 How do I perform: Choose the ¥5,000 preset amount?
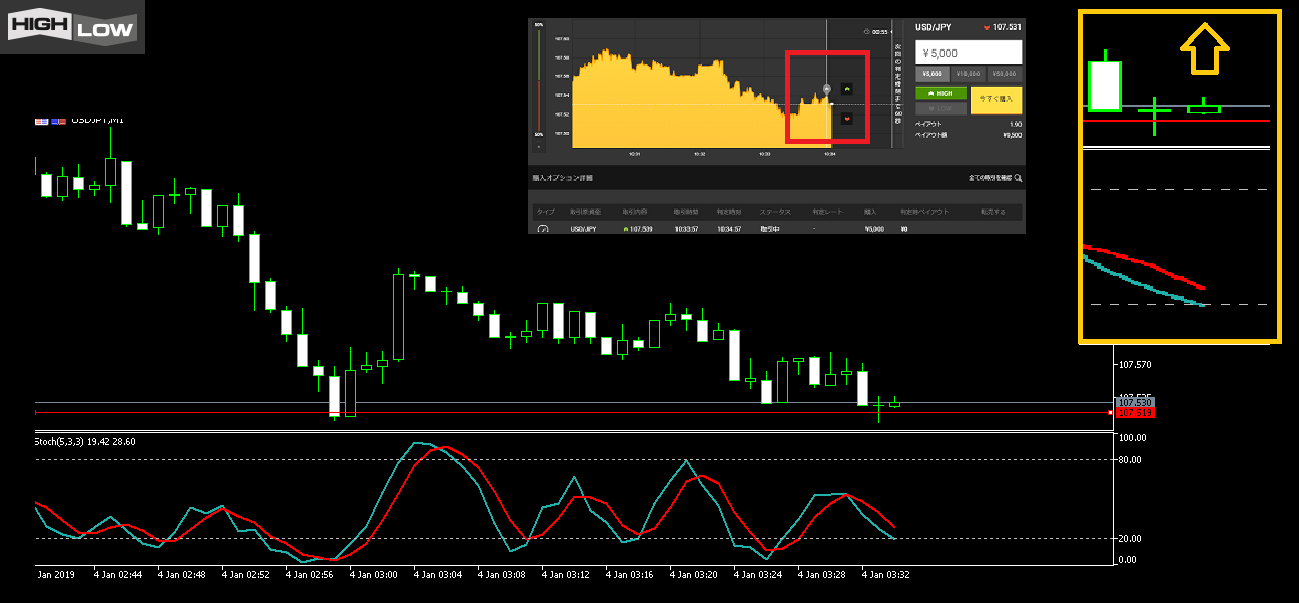coord(931,74)
